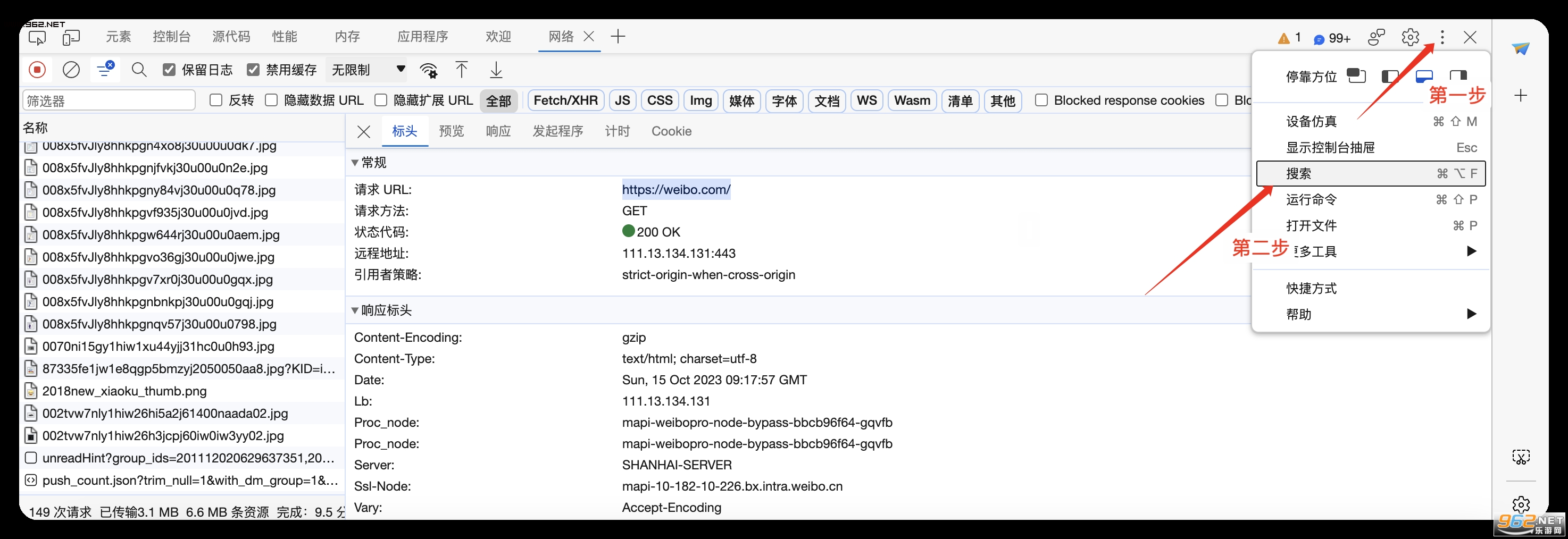Open the three-dot customize DevTools menu
Image resolution: width=1568 pixels, height=539 pixels.
click(x=1442, y=37)
